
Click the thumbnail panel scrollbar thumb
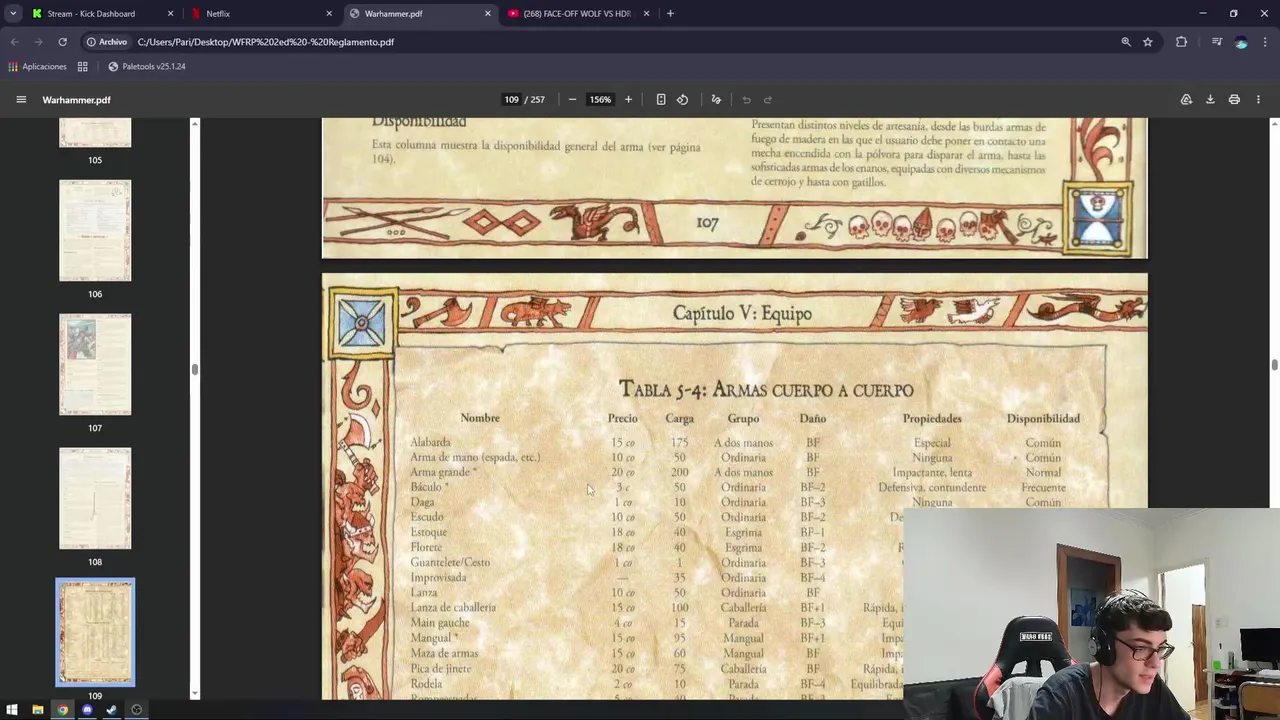pos(195,369)
